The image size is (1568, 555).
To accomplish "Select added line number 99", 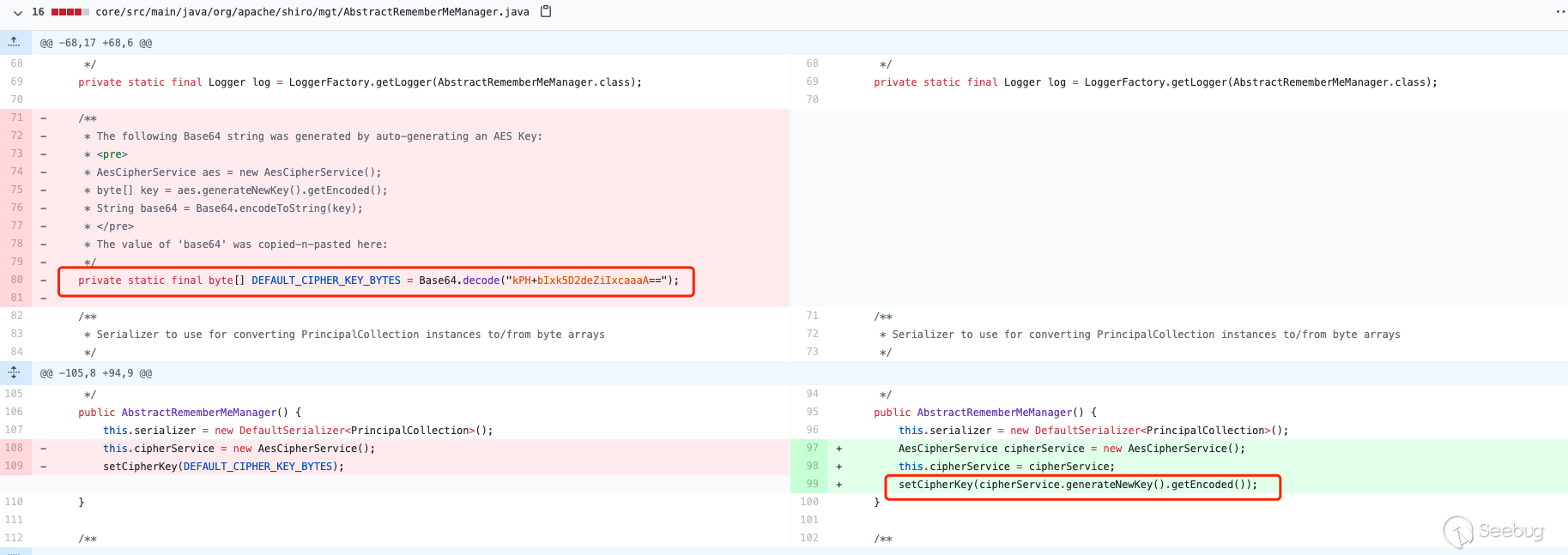I will 812,485.
